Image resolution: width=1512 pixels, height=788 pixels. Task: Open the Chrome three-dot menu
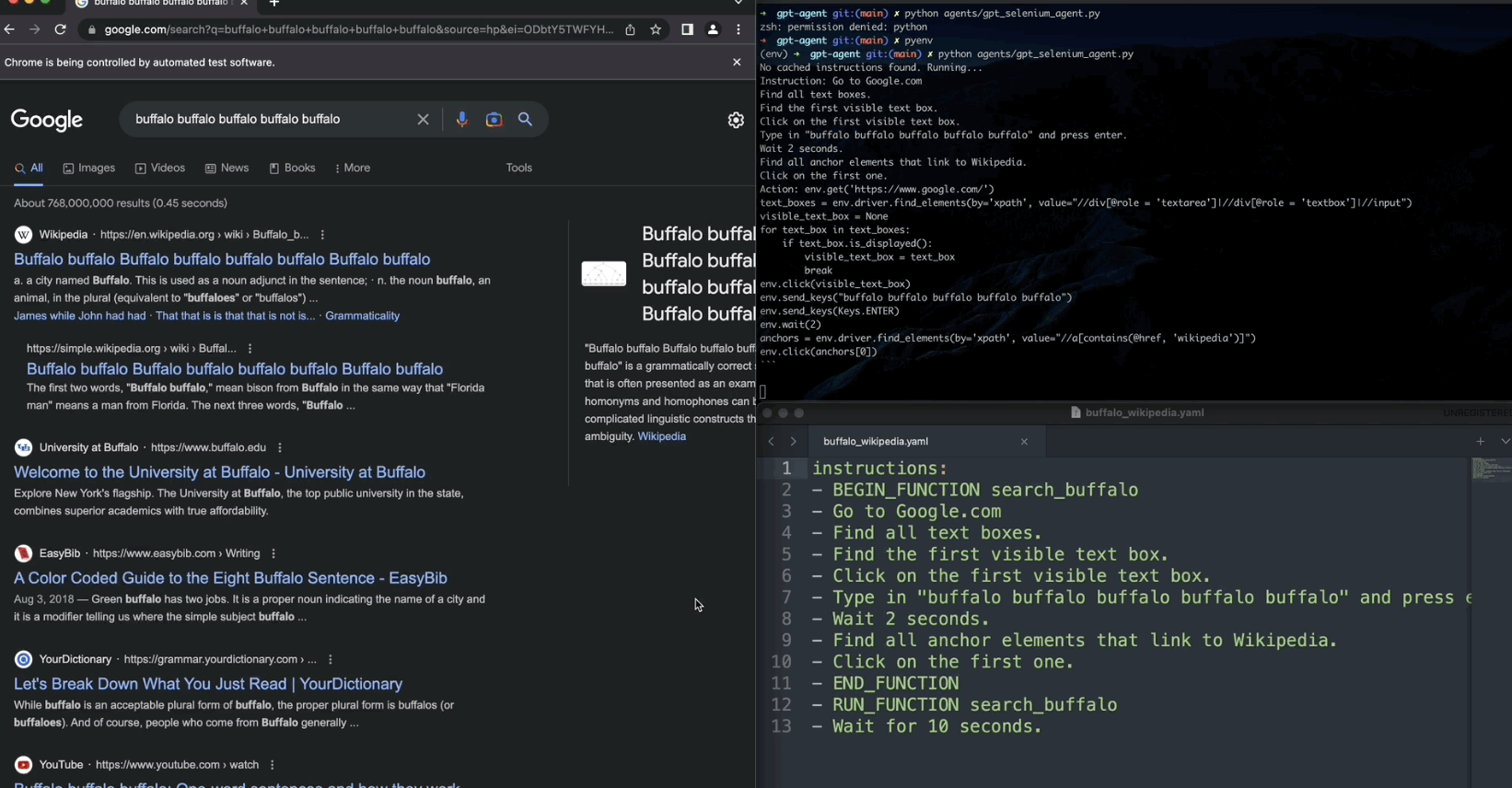[739, 29]
